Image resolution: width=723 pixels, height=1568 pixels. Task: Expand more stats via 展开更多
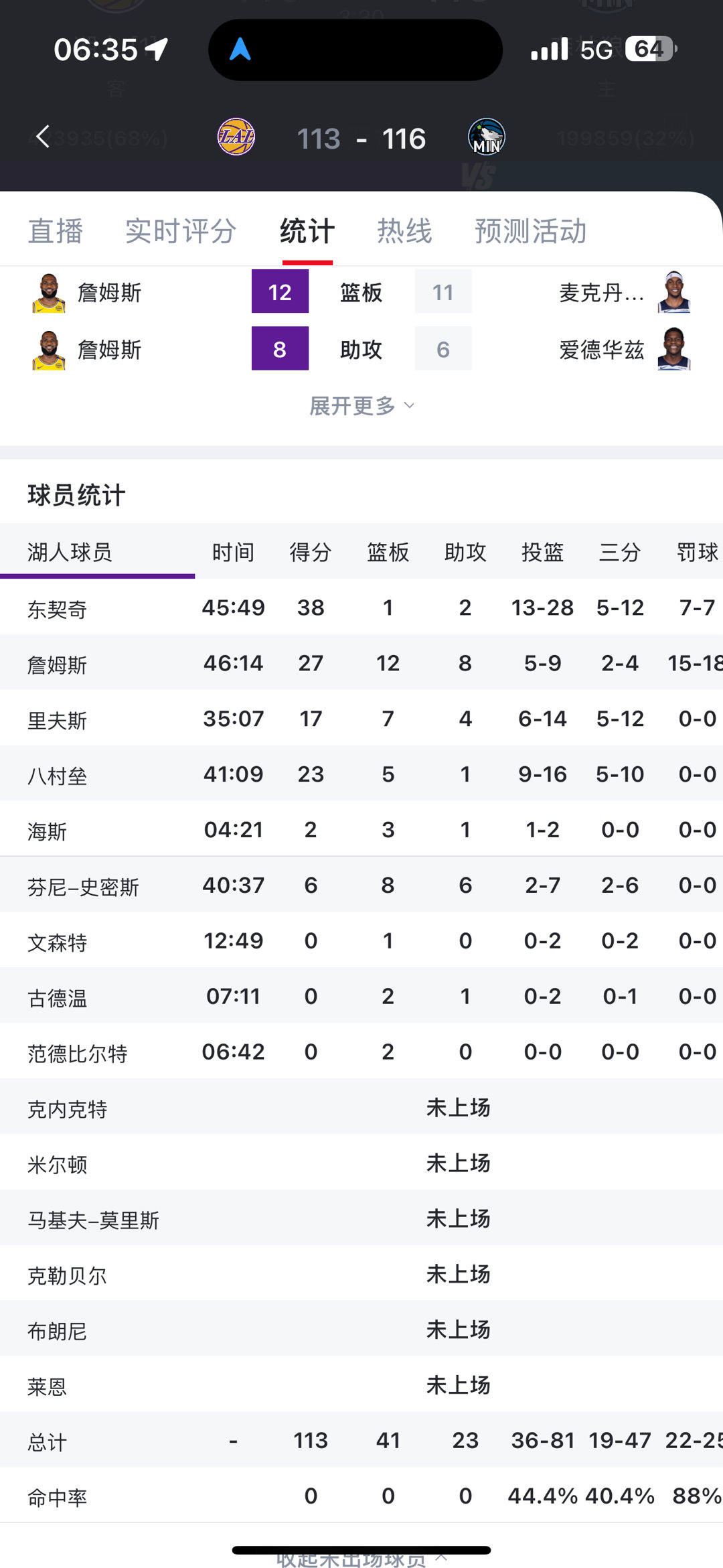[361, 405]
